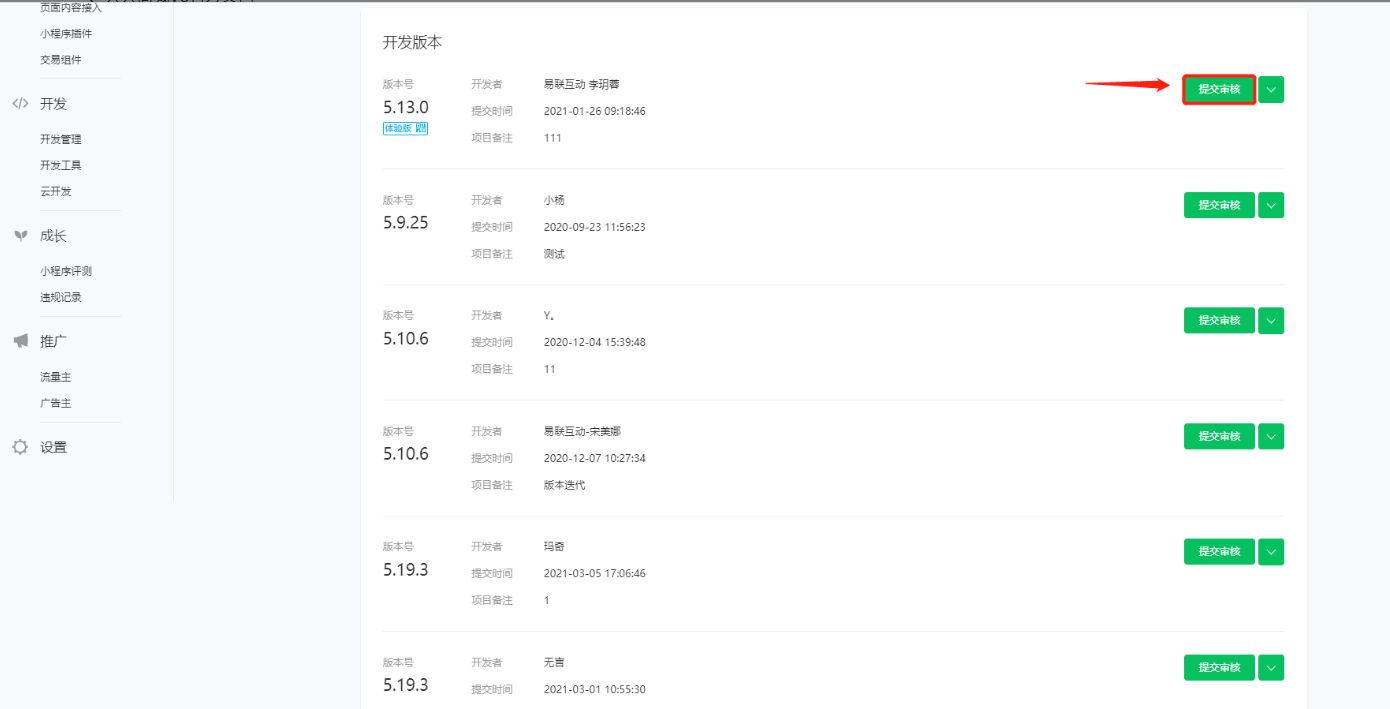This screenshot has height=709, width=1390.
Task: Expand the dropdown arrow for version 5.13.0
Action: click(x=1270, y=90)
